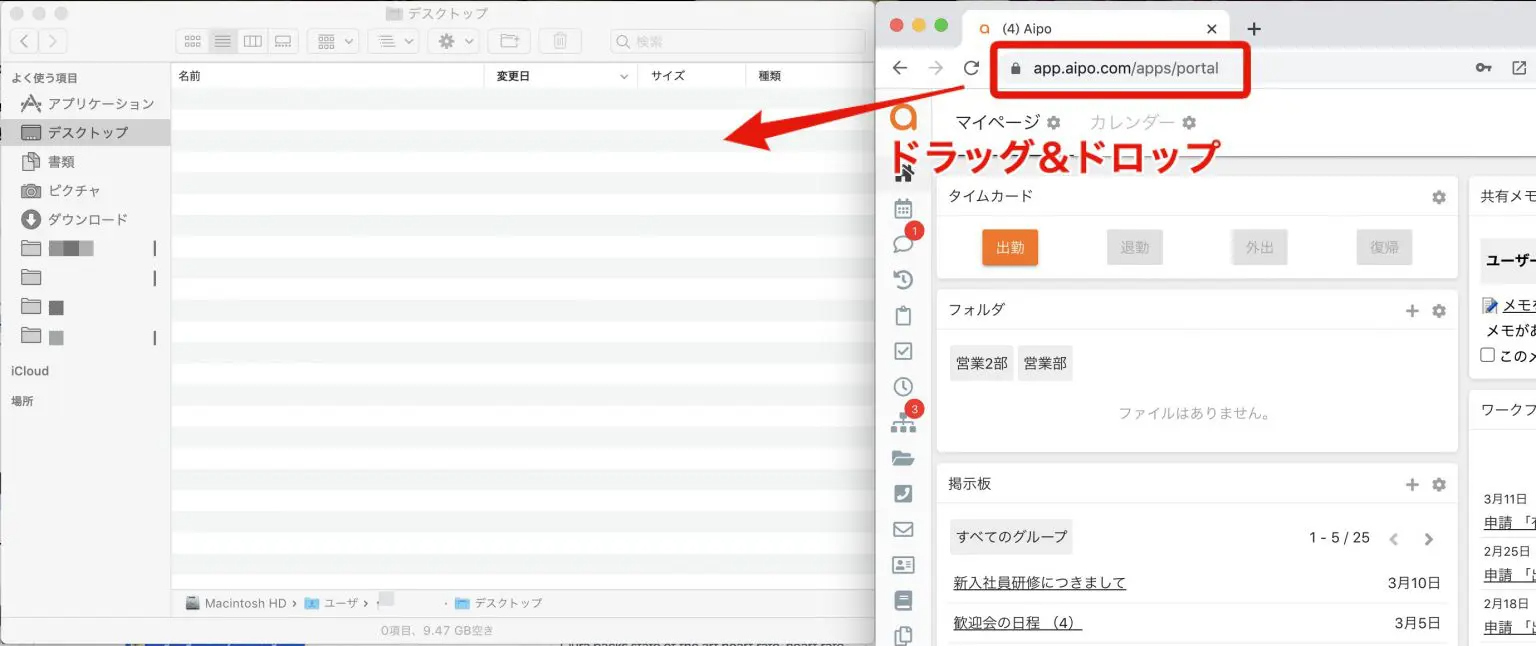The image size is (1536, 646).
Task: Open address card icon in sidebar
Action: pyautogui.click(x=903, y=565)
